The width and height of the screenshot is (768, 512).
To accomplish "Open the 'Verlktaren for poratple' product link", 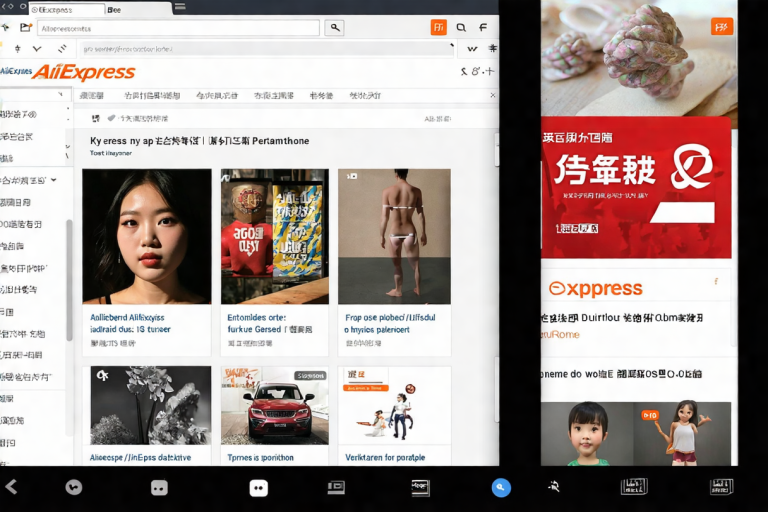I will [x=385, y=458].
